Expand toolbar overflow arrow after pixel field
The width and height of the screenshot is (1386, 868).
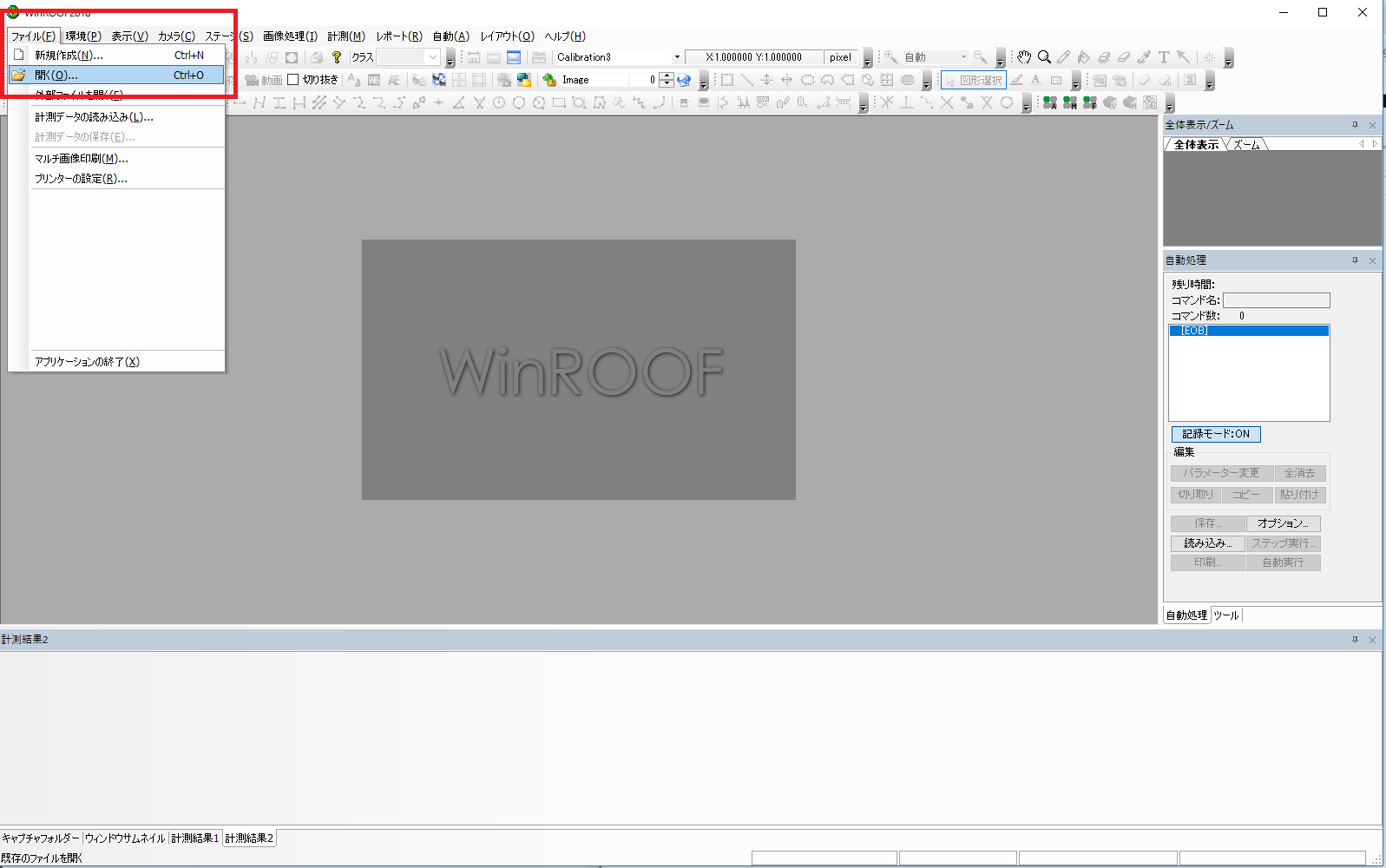pos(867,59)
